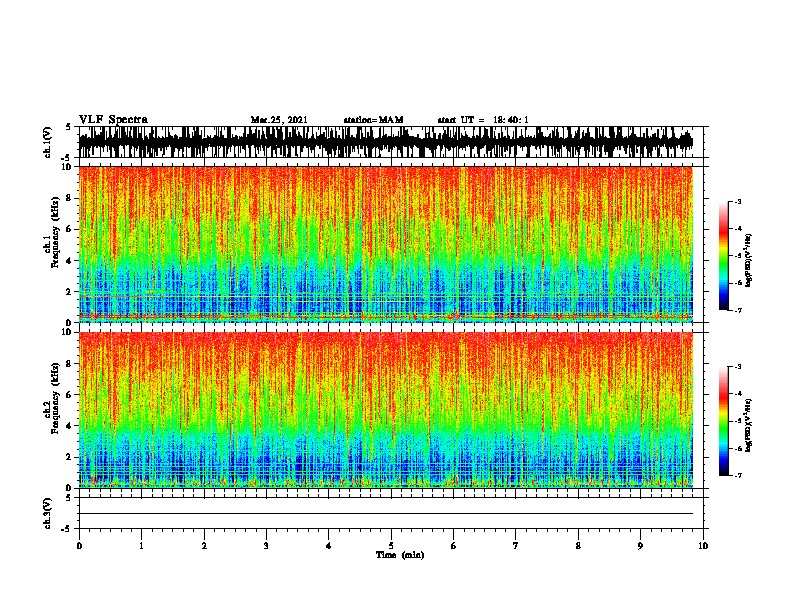
Task: Click the time axis tick label "7"
Action: tap(516, 546)
